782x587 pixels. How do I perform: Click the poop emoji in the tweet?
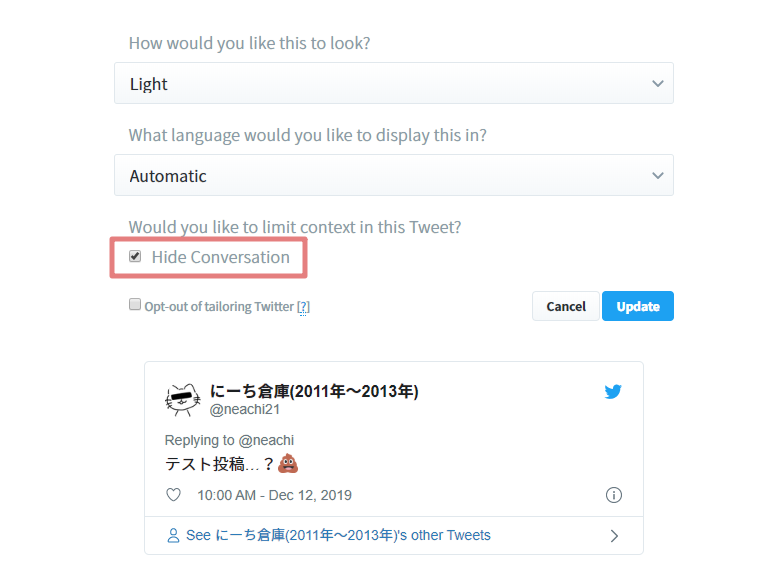[x=288, y=463]
